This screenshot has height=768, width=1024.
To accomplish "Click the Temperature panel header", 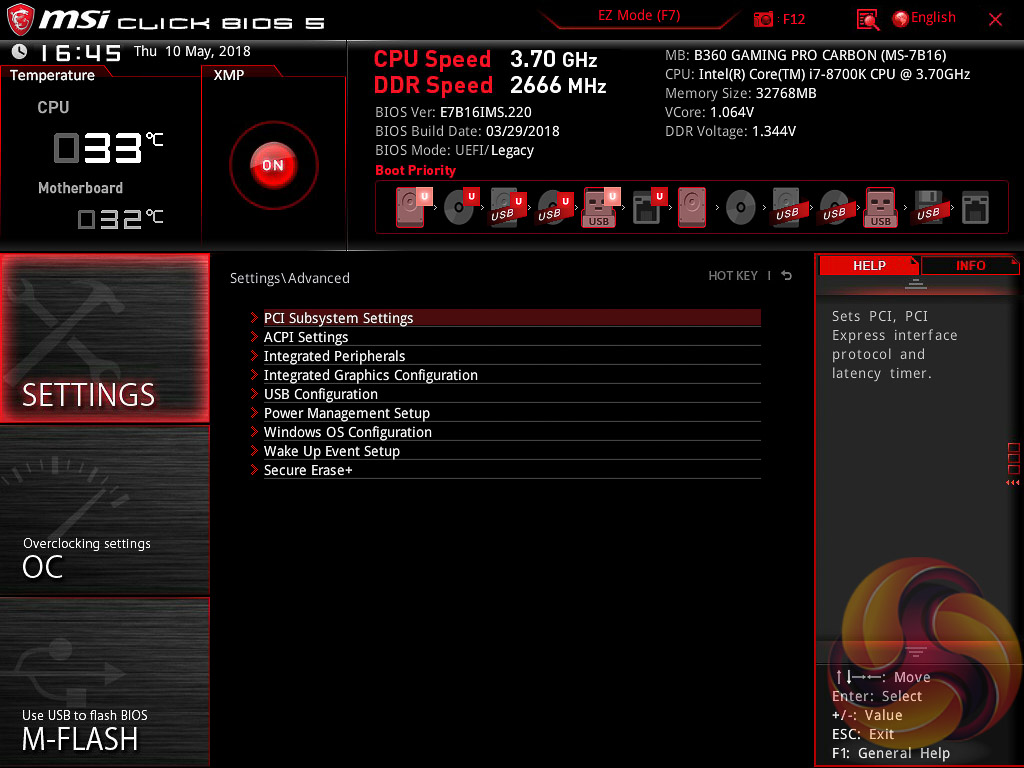I will (52, 75).
